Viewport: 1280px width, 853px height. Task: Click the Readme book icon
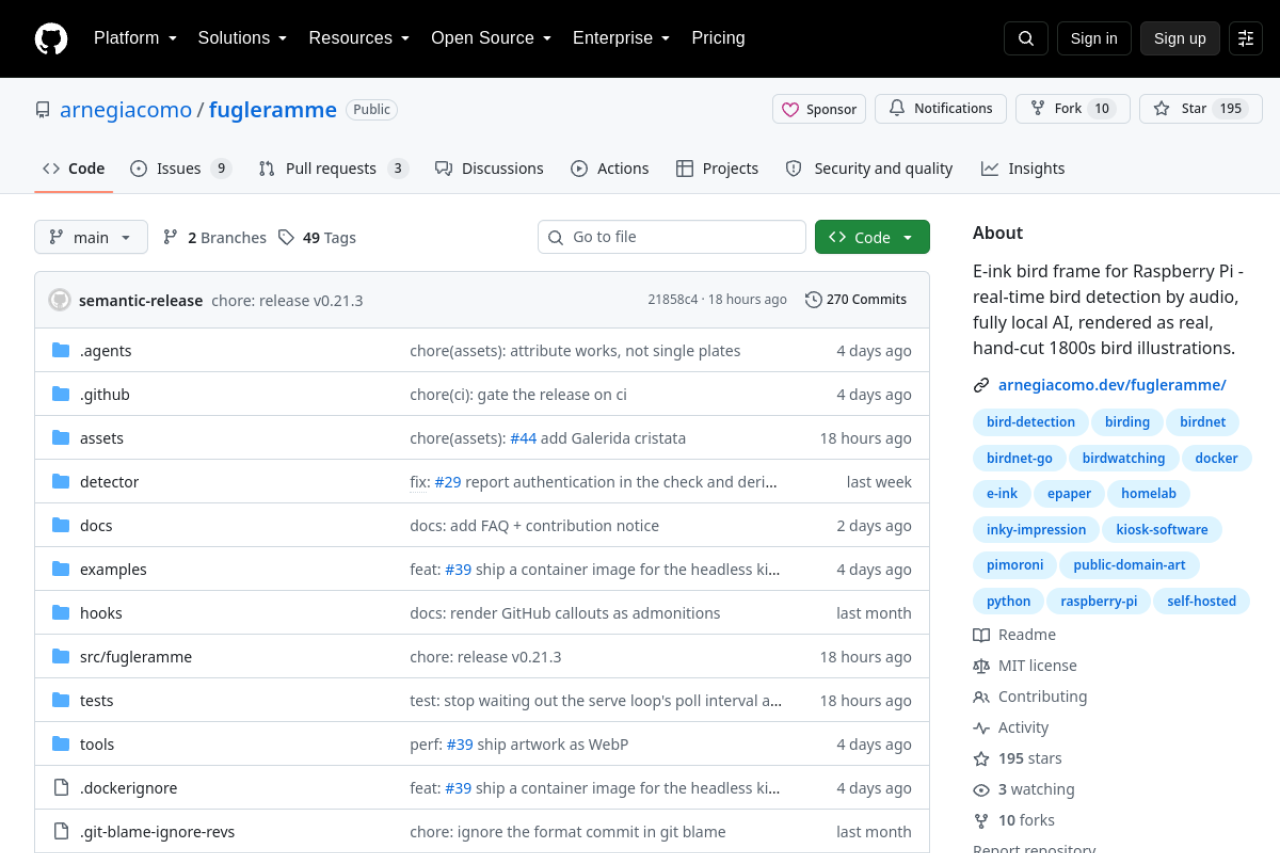pos(981,635)
